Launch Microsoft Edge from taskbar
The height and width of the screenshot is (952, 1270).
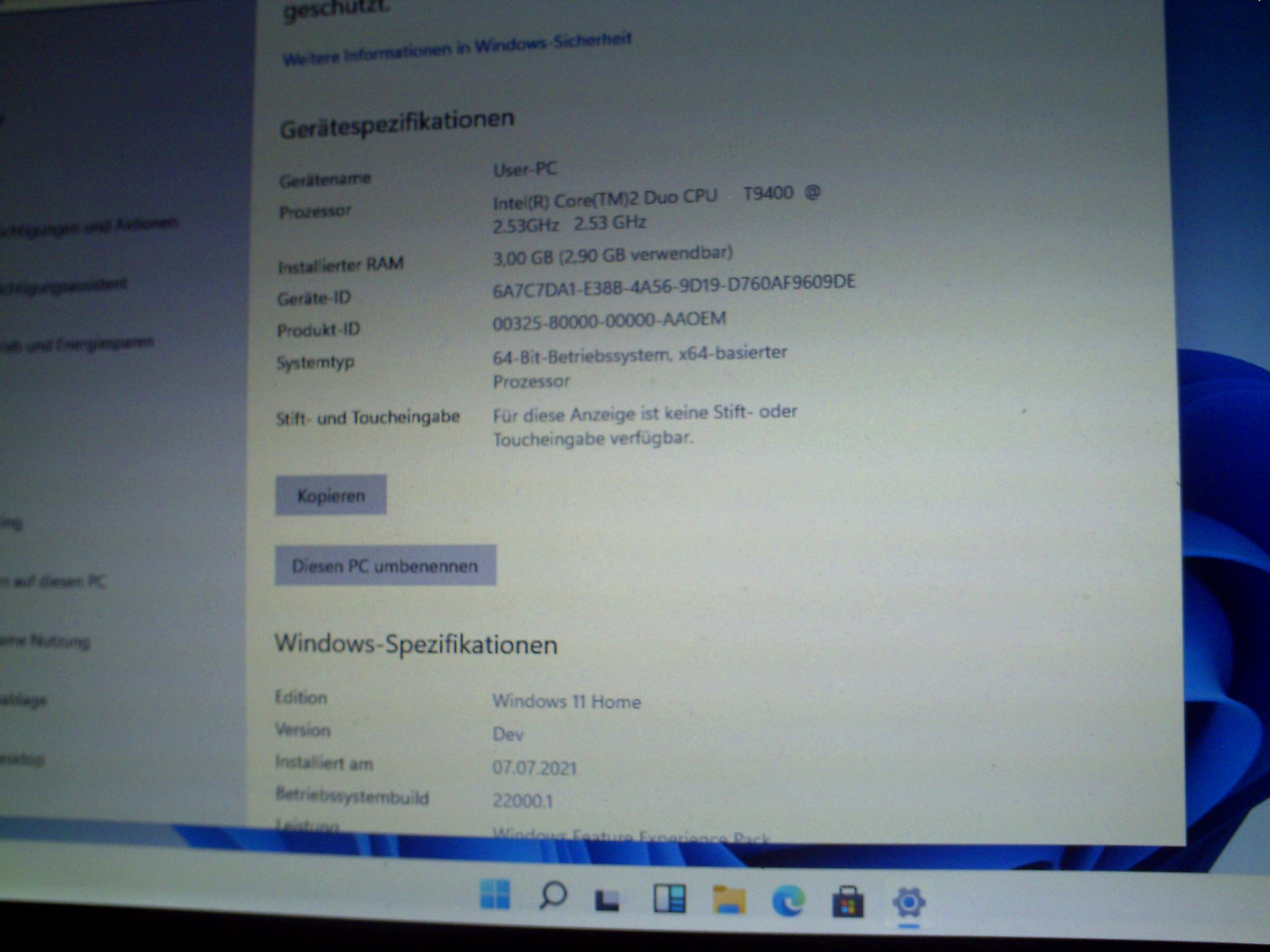[788, 900]
